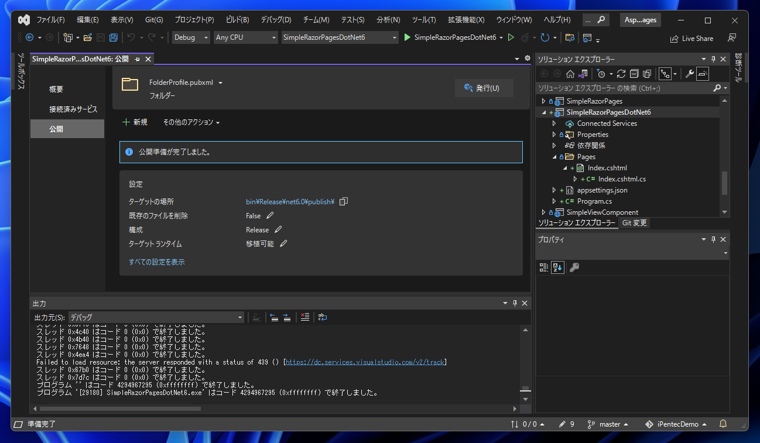Click the Navigate Backward arrow icon

(30, 37)
